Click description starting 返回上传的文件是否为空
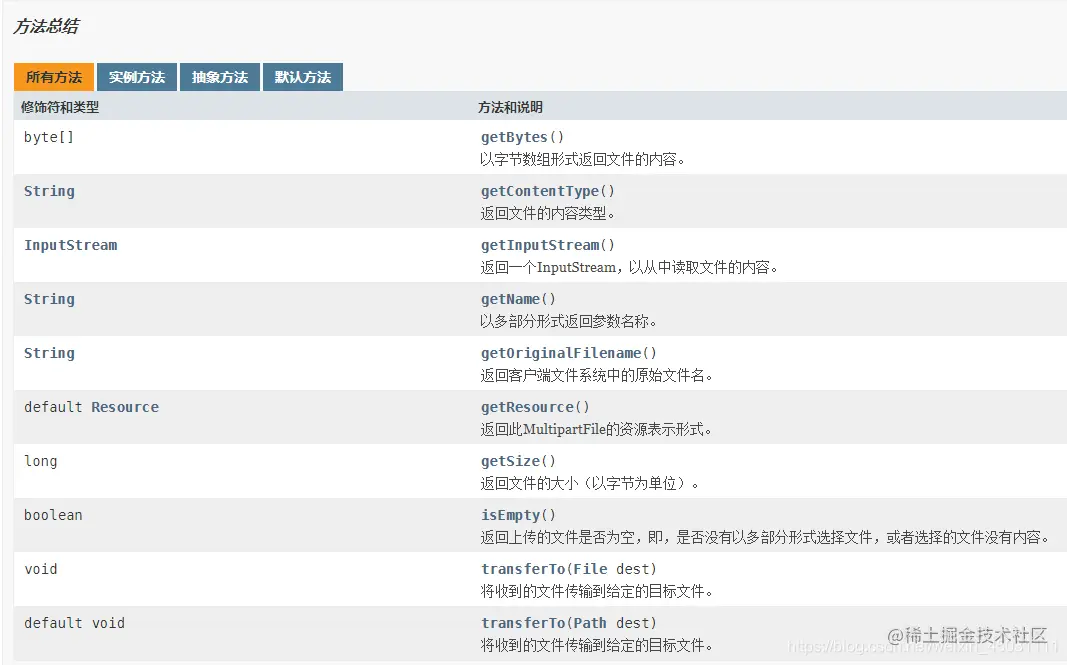Image resolution: width=1067 pixels, height=665 pixels. 765,537
